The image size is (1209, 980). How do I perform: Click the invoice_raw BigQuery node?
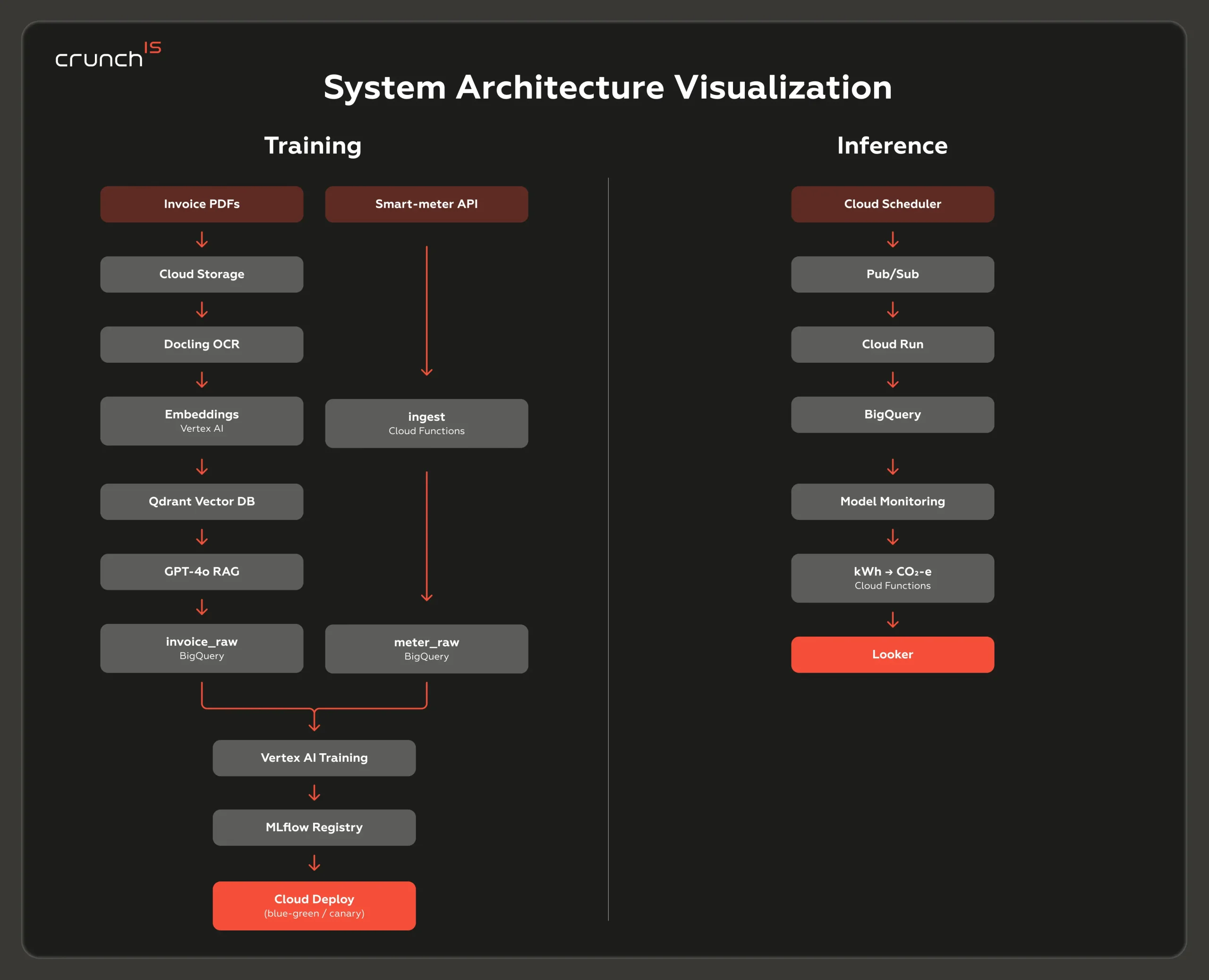coord(202,648)
